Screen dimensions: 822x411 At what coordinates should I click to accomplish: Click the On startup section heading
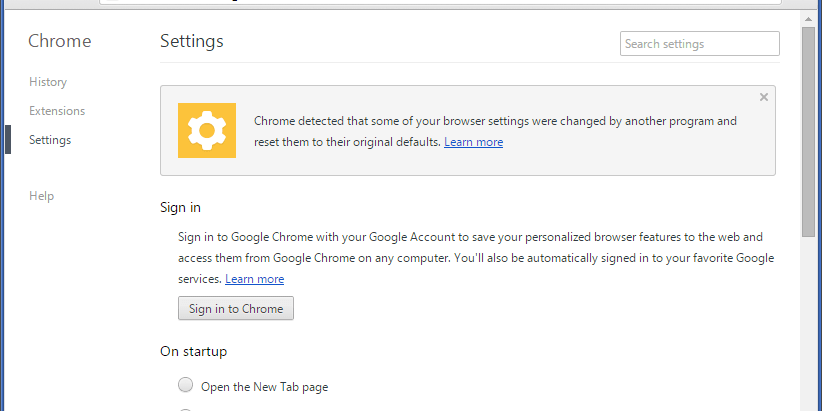[x=193, y=351]
